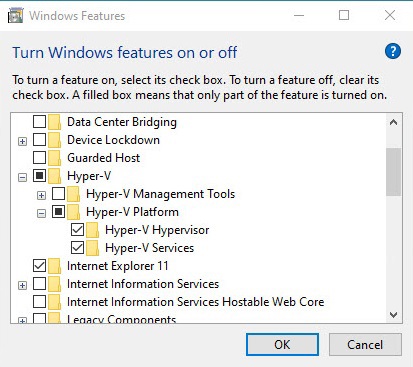
Task: Click the Internet Information Services folder icon
Action: (x=55, y=284)
